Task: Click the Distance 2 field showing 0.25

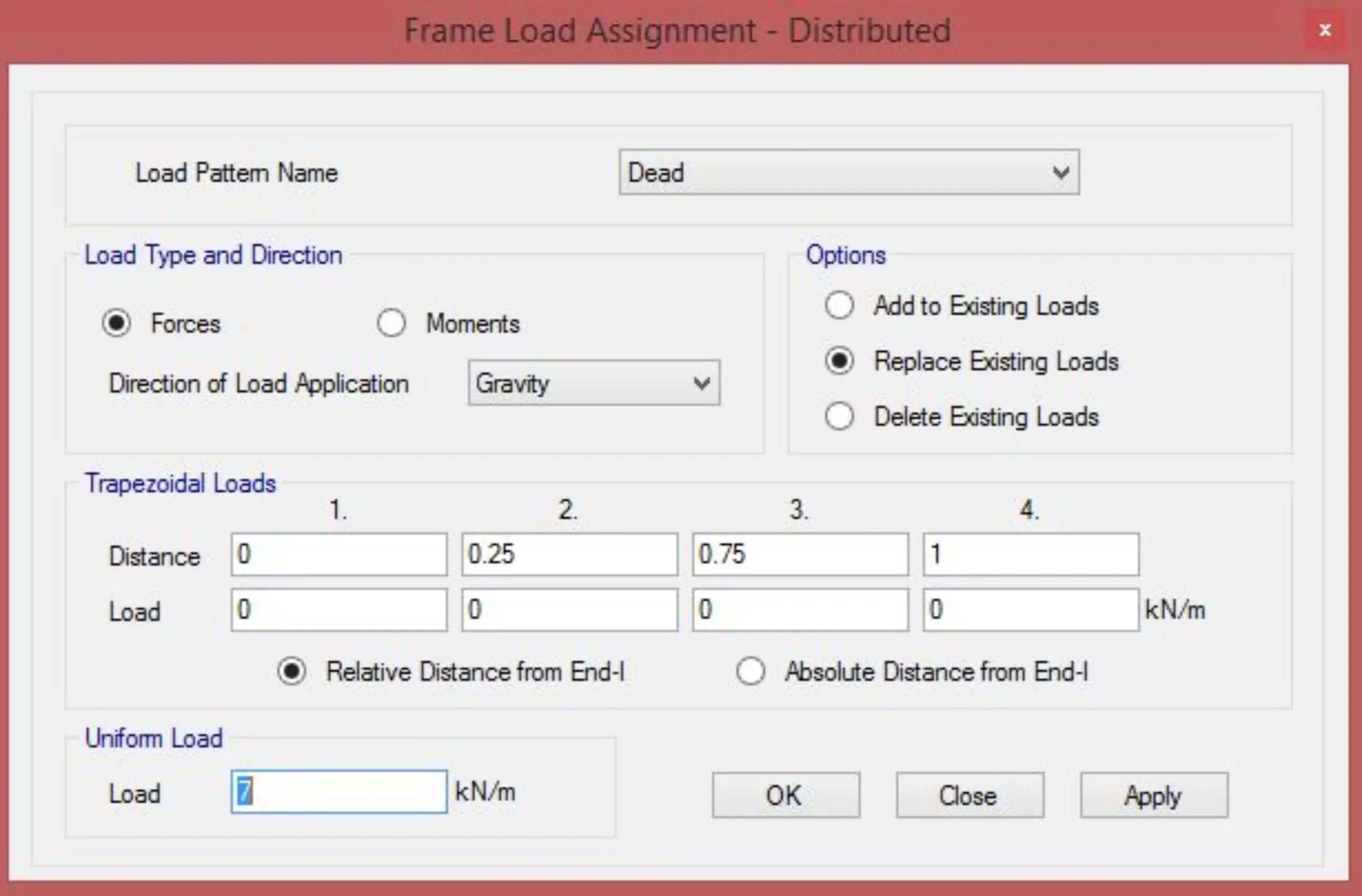Action: pos(569,554)
